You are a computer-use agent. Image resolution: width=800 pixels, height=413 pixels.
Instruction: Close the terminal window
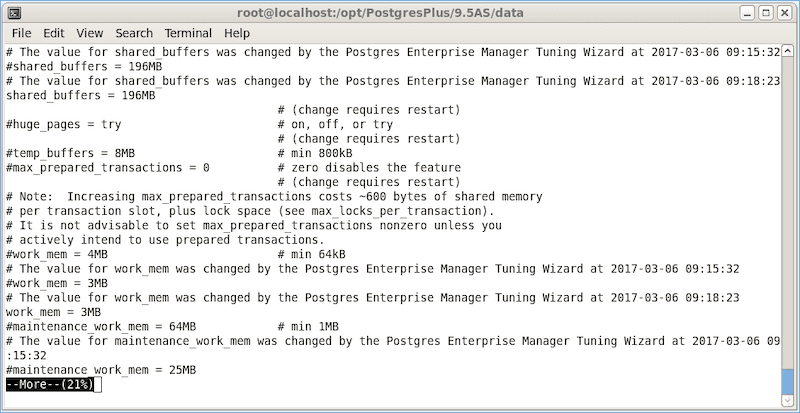pos(785,12)
